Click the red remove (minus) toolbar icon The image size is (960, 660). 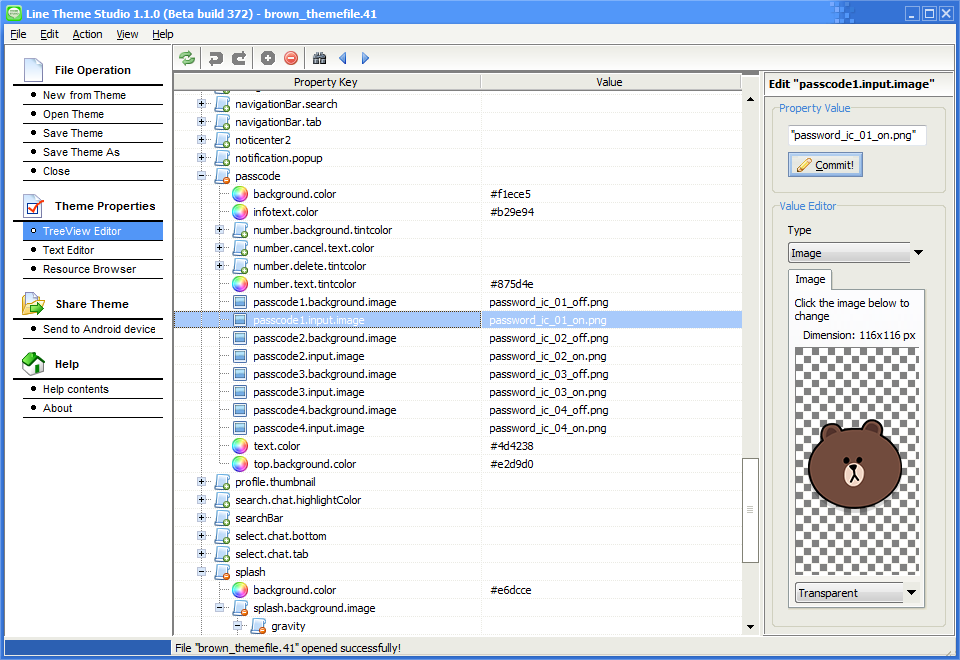click(x=291, y=58)
